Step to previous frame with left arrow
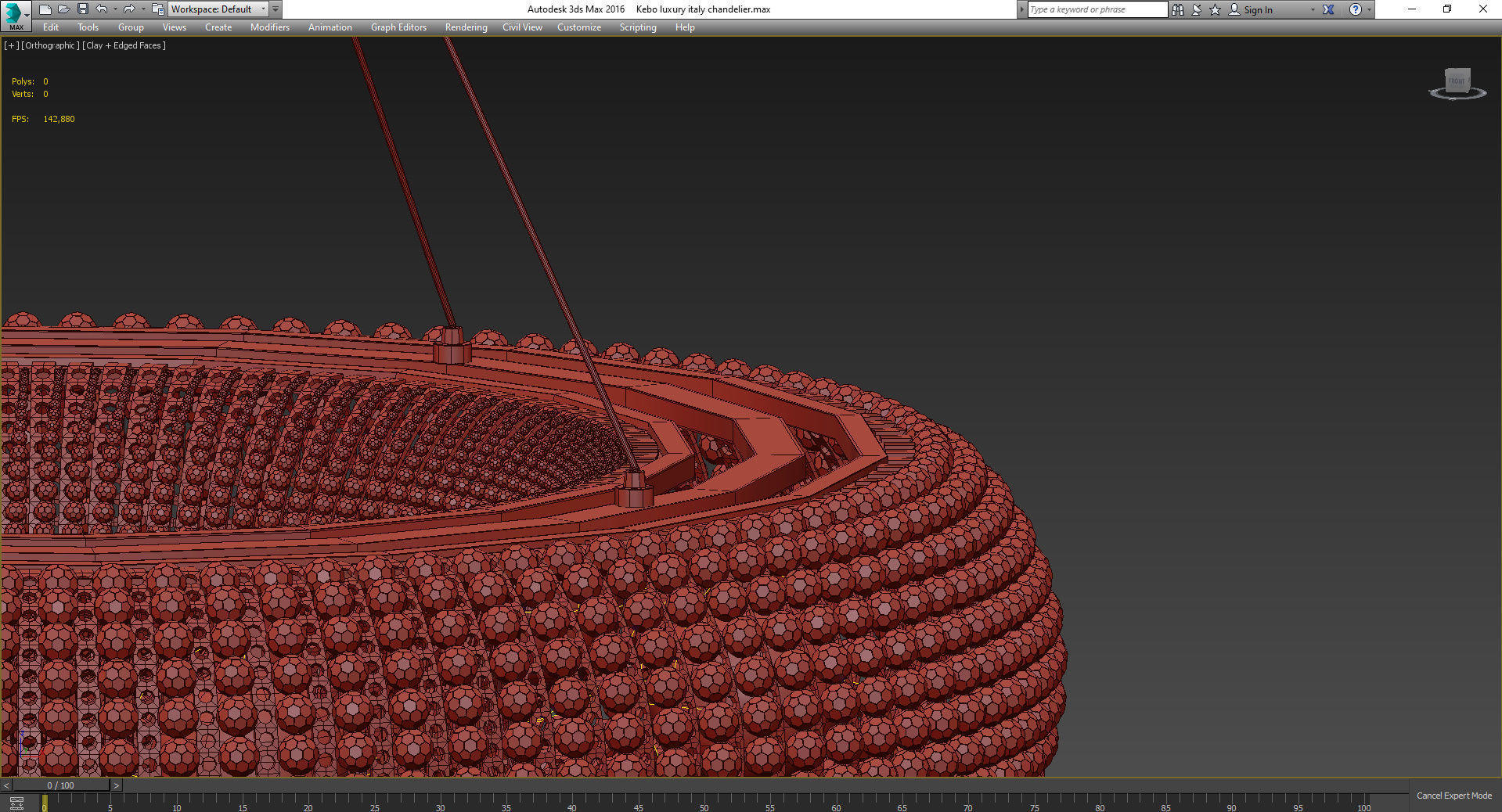 point(6,785)
